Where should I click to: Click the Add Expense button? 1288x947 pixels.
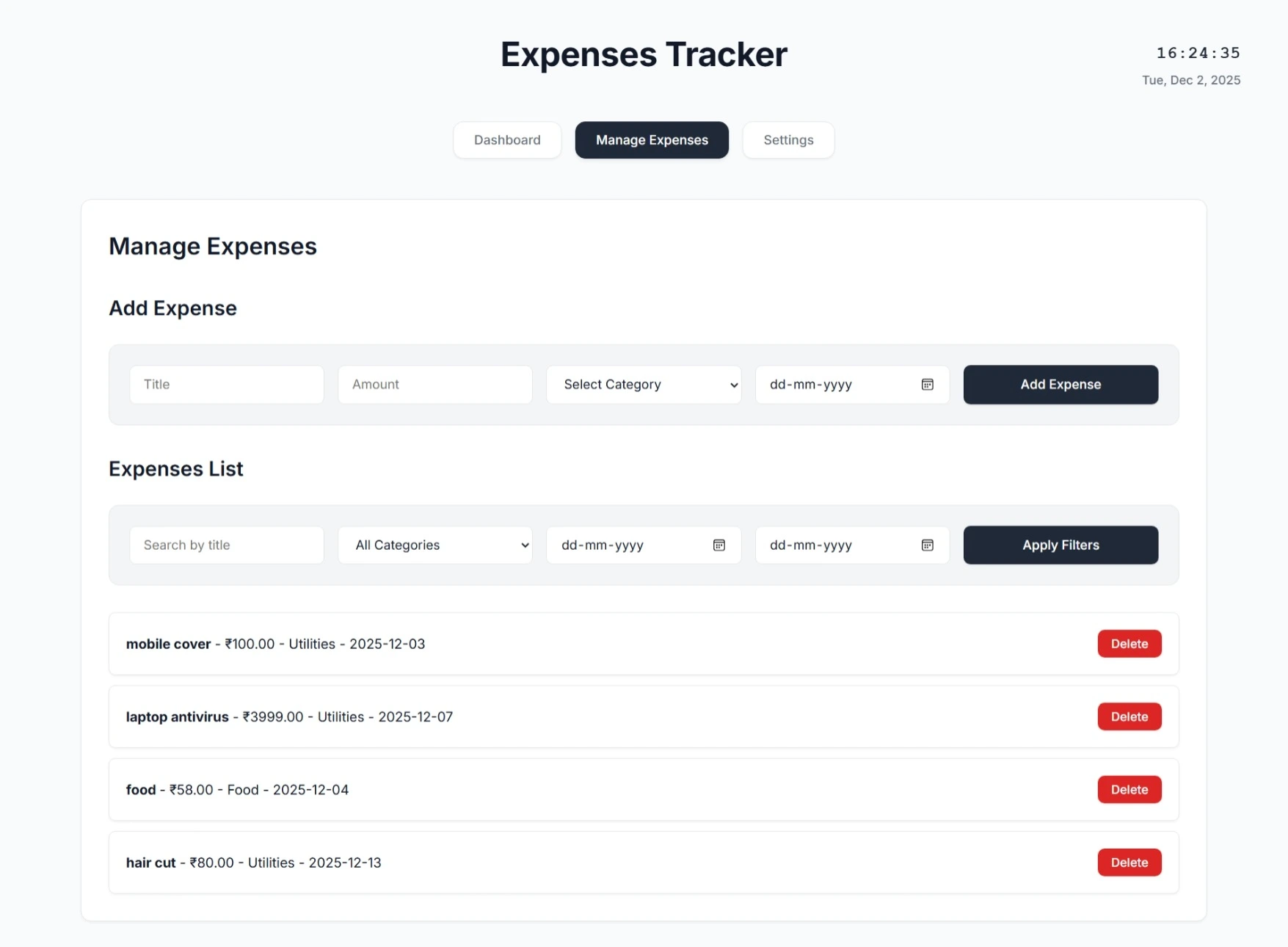tap(1060, 384)
